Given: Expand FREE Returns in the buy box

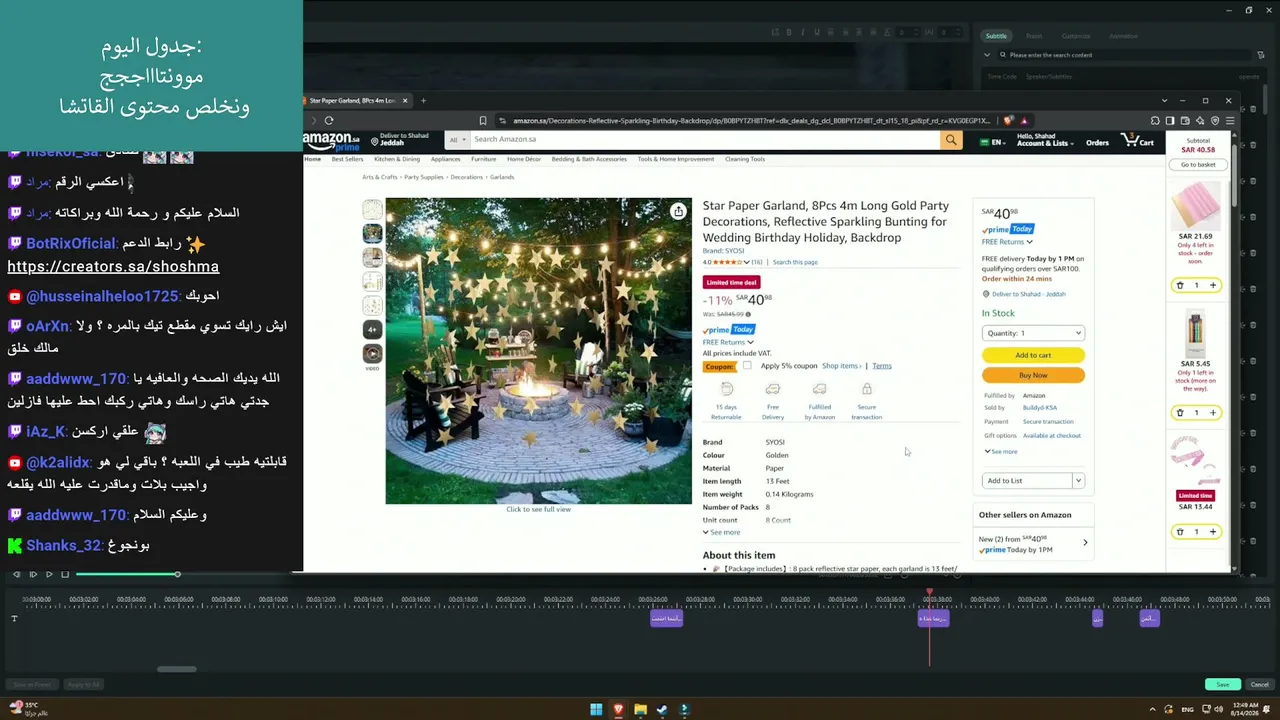Looking at the screenshot, I should click(1007, 242).
